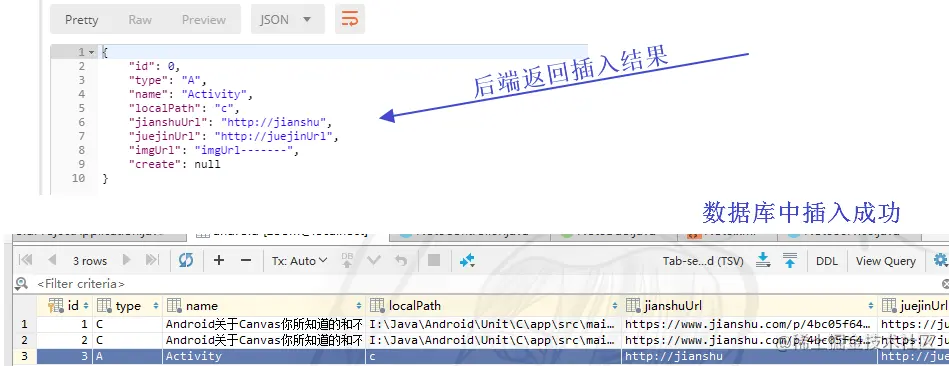The width and height of the screenshot is (949, 366).
Task: Submit changes with DB upload icon
Action: tap(347, 260)
